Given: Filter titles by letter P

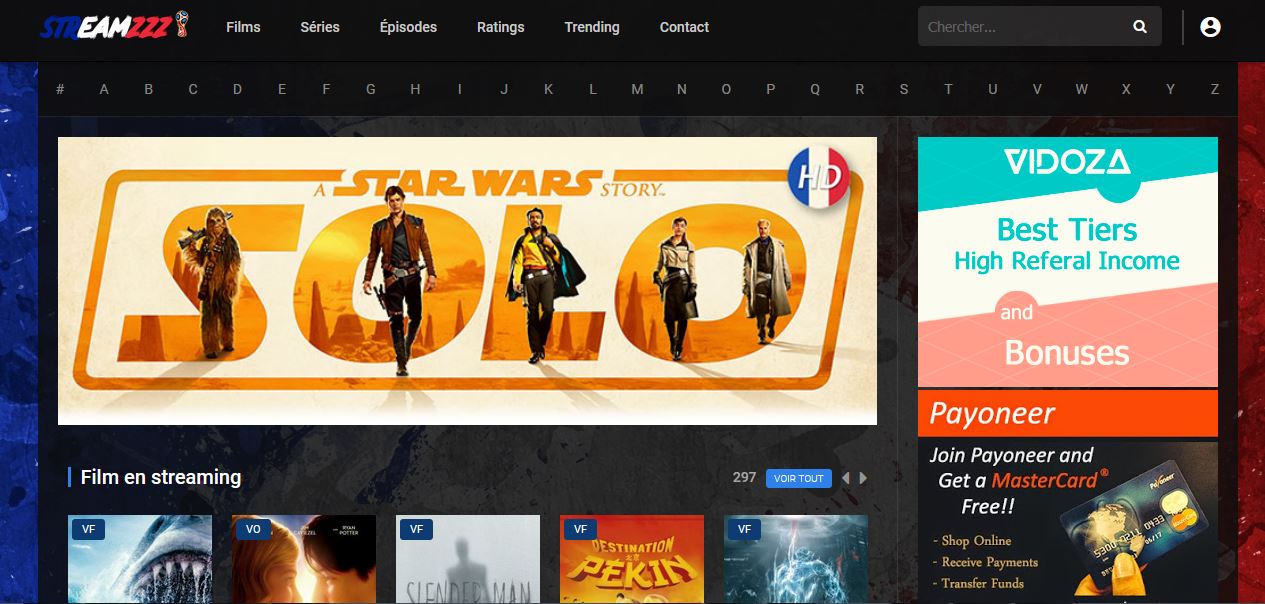Looking at the screenshot, I should tap(771, 89).
